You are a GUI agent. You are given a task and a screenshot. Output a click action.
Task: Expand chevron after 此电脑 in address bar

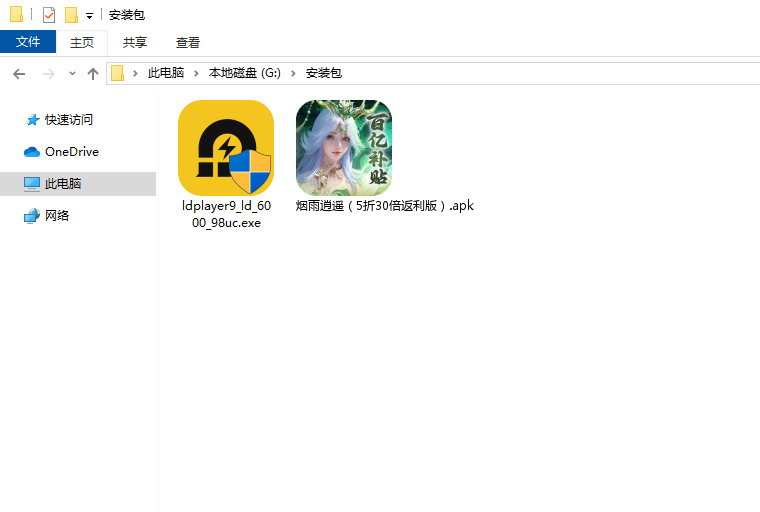pos(198,74)
